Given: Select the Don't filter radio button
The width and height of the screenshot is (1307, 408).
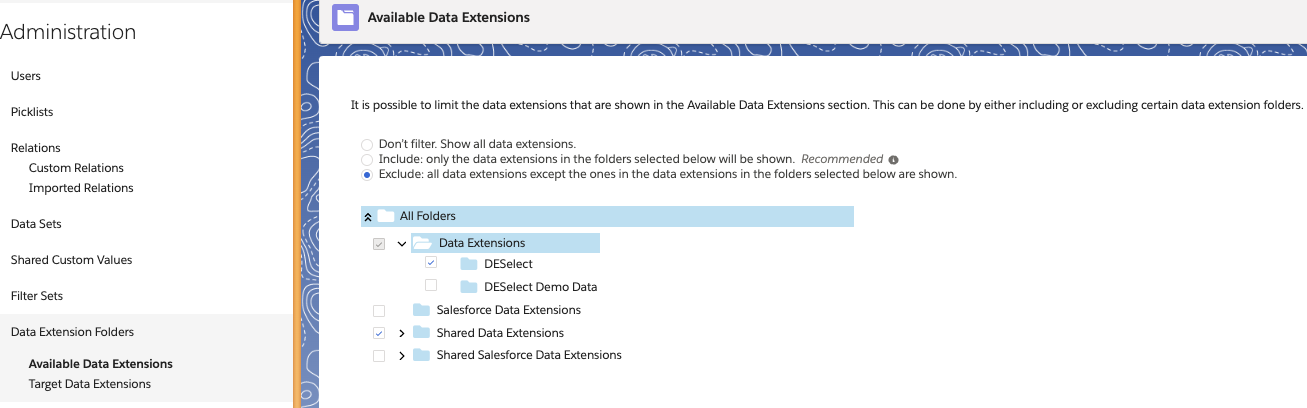Looking at the screenshot, I should click(367, 144).
